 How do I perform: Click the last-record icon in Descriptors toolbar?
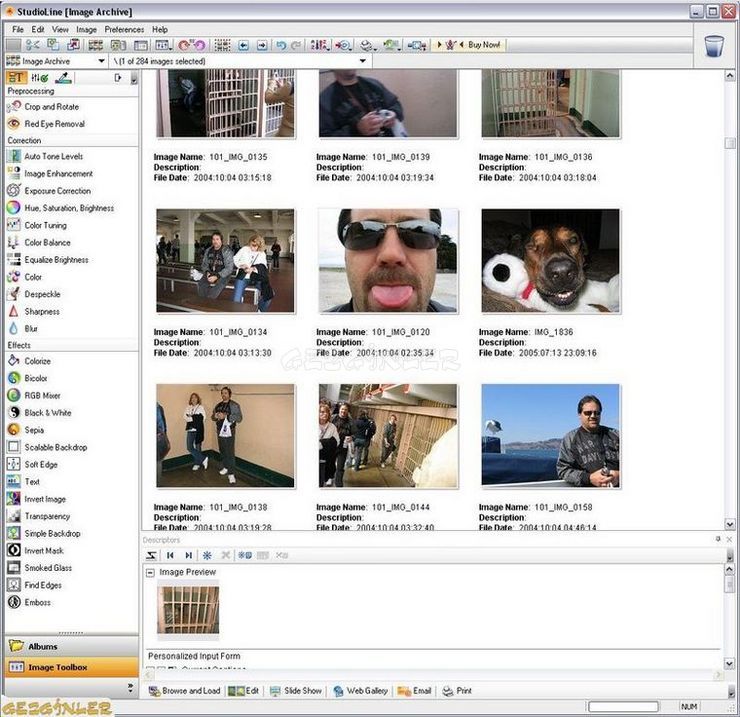[x=188, y=556]
